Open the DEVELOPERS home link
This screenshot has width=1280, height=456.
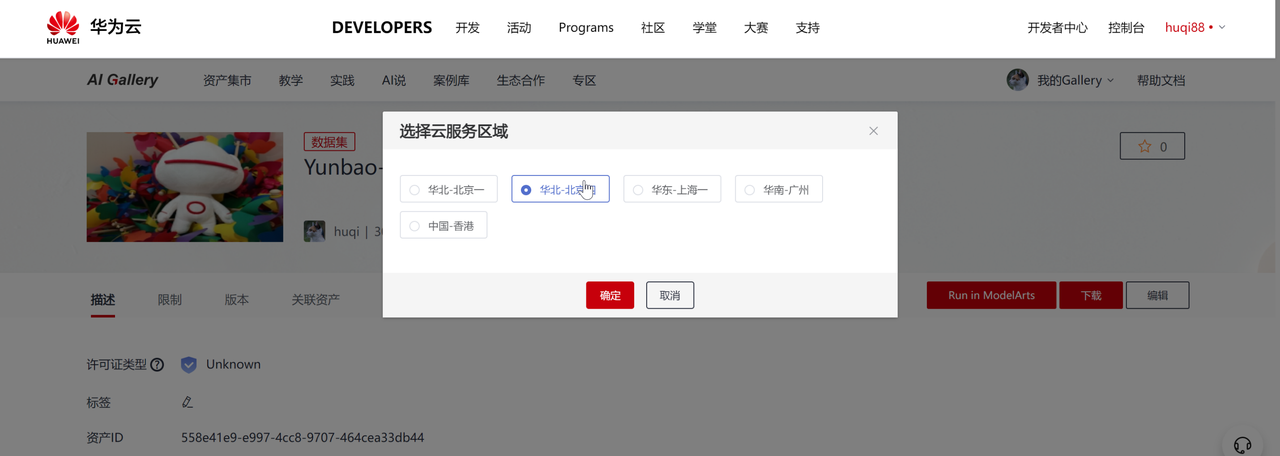coord(382,28)
